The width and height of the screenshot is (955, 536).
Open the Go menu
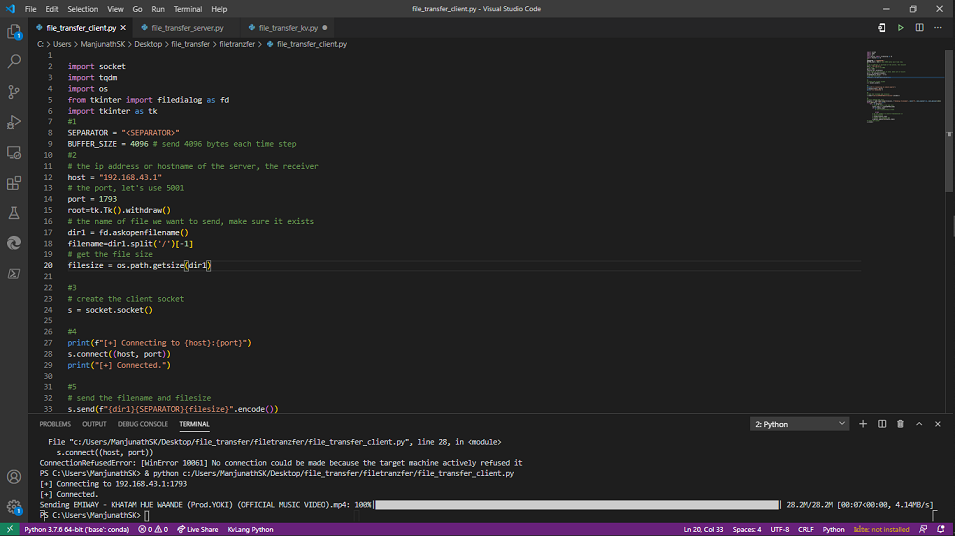pos(137,9)
